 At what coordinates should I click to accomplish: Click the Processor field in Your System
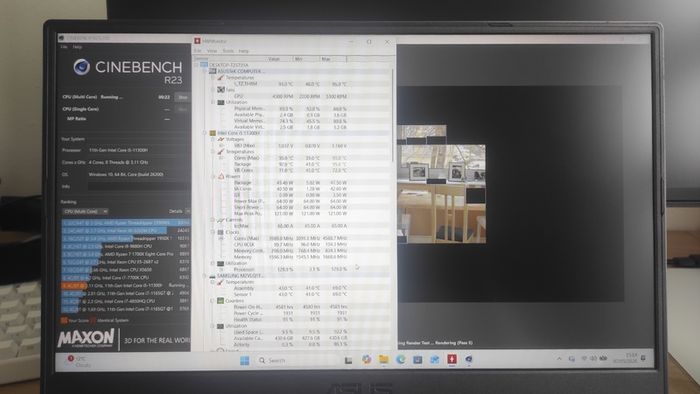(138, 150)
